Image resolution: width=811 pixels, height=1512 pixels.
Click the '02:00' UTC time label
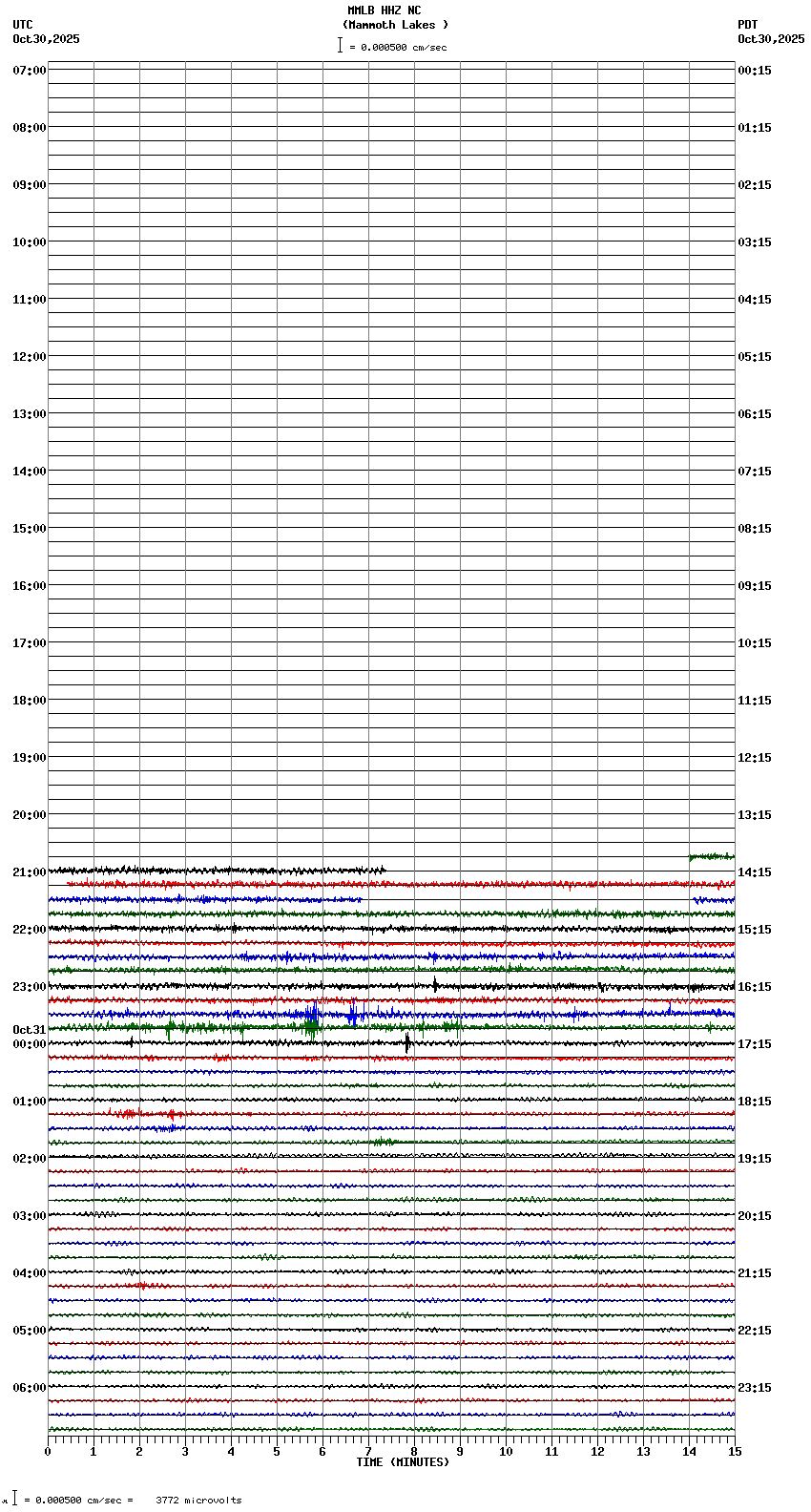click(30, 1159)
